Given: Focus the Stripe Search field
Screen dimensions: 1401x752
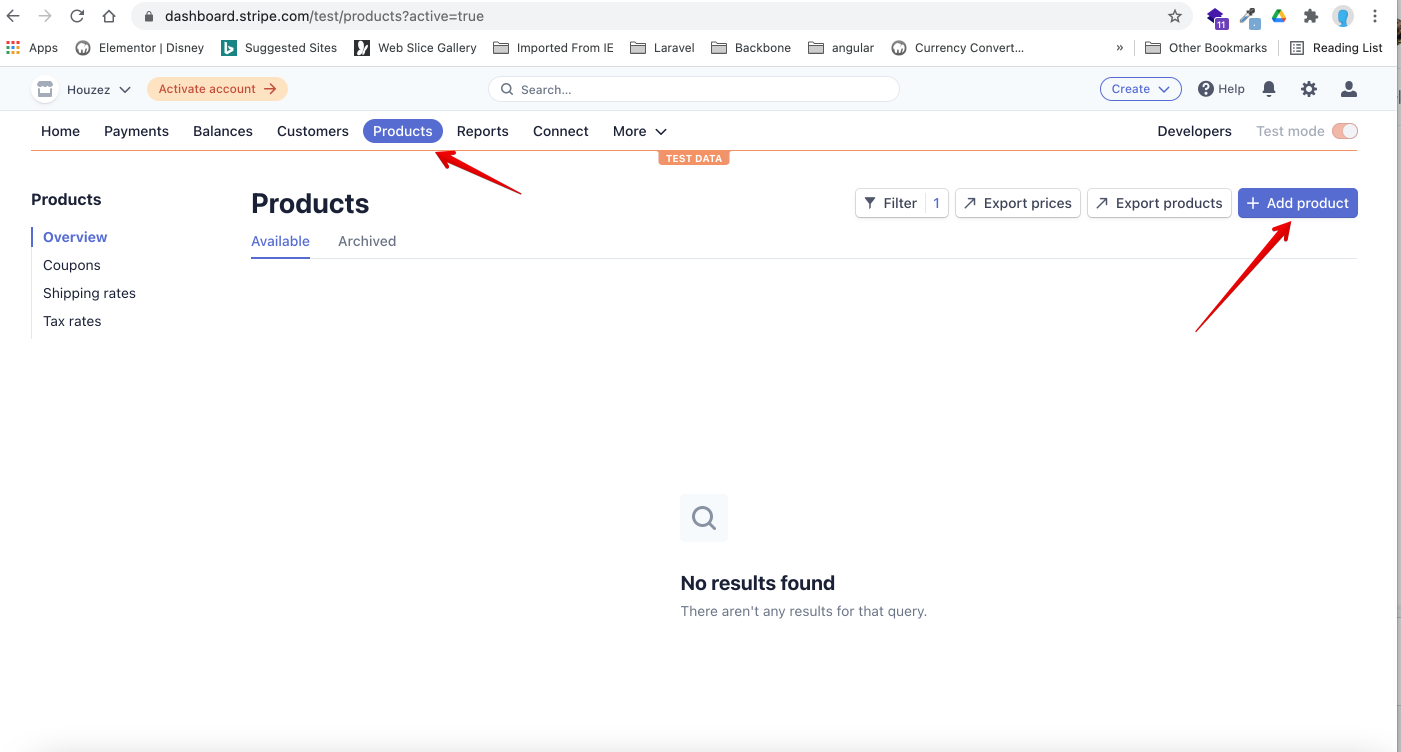Looking at the screenshot, I should click(694, 89).
